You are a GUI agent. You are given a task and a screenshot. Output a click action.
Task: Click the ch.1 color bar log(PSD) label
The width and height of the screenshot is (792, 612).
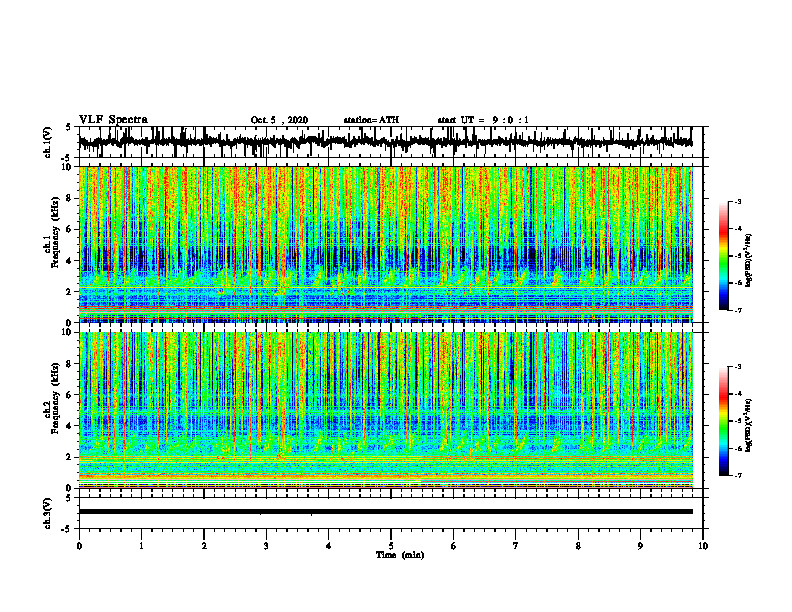(x=749, y=260)
